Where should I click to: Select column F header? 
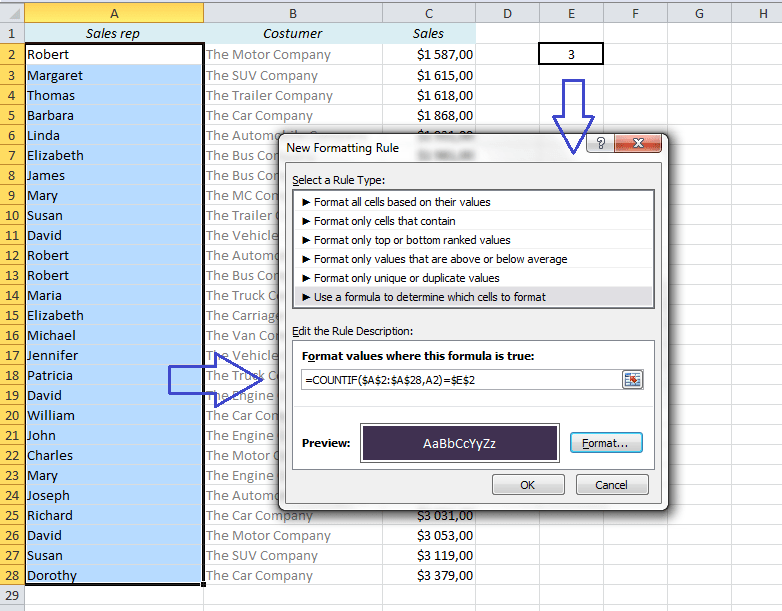[635, 13]
